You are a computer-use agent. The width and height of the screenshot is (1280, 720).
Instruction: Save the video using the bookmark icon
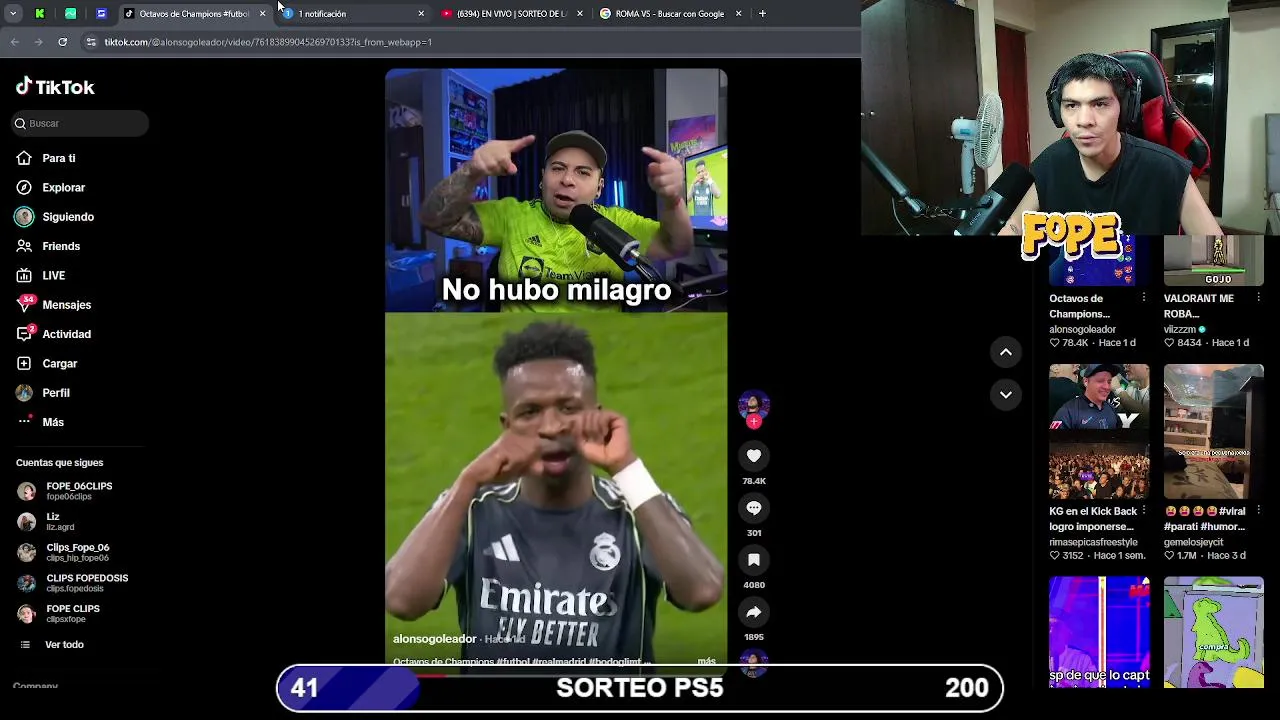coord(754,560)
